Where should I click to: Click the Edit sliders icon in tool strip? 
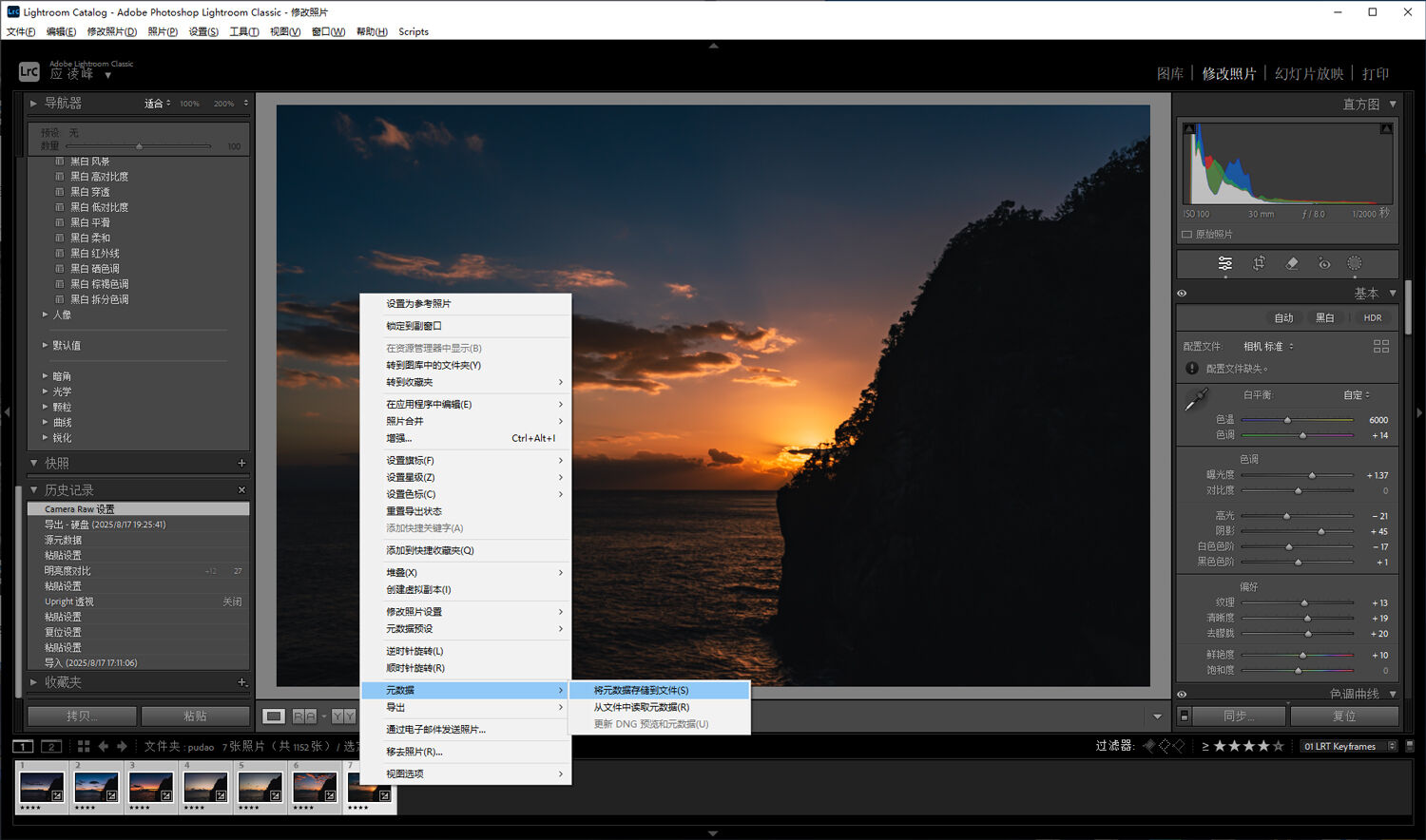pyautogui.click(x=1225, y=263)
